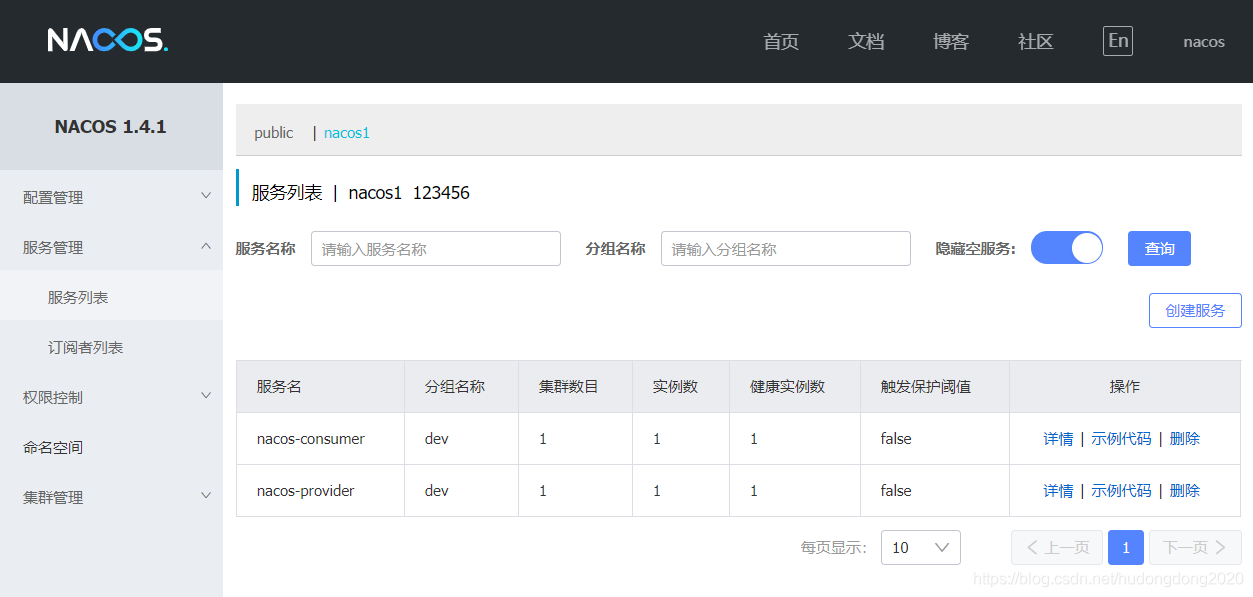The image size is (1253, 597).
Task: Switch to the nacos1 namespace tab
Action: point(347,132)
